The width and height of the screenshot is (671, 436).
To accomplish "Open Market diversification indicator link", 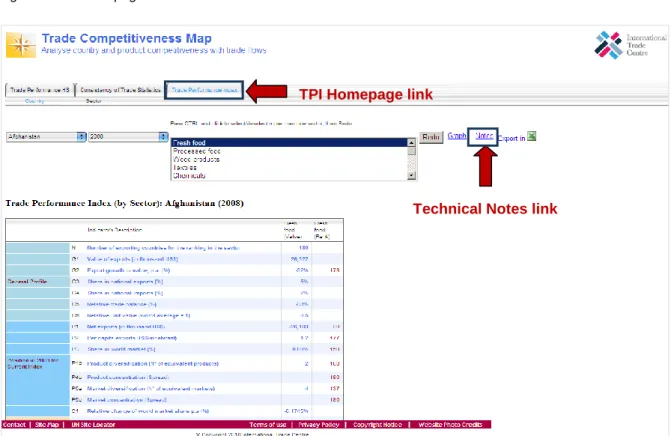I will (151, 389).
